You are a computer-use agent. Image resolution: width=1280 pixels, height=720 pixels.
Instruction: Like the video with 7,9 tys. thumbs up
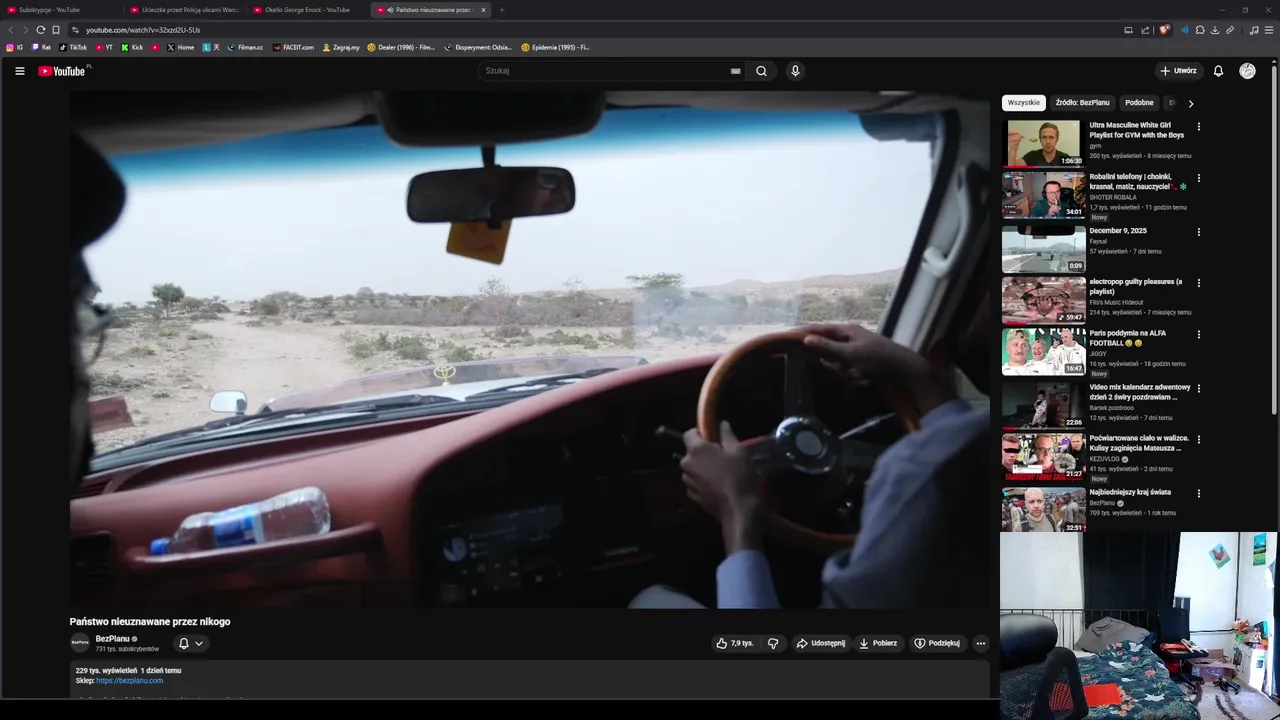tap(735, 643)
